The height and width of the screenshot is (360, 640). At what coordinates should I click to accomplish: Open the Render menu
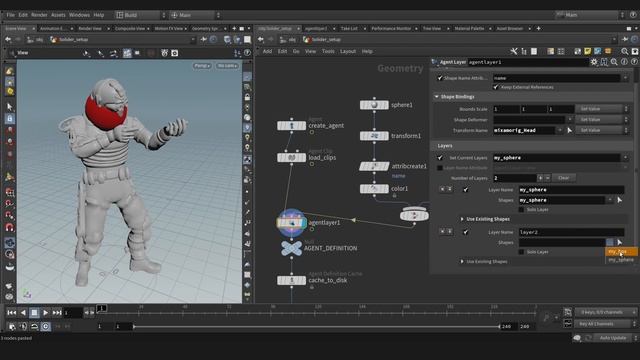39,15
